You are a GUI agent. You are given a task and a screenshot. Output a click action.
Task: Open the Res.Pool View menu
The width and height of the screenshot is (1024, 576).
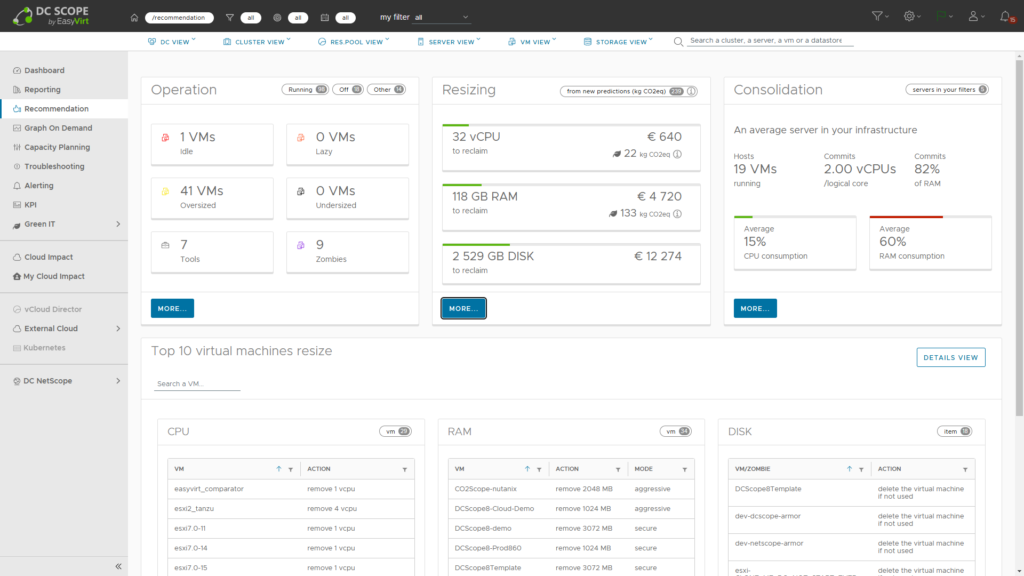pyautogui.click(x=353, y=42)
